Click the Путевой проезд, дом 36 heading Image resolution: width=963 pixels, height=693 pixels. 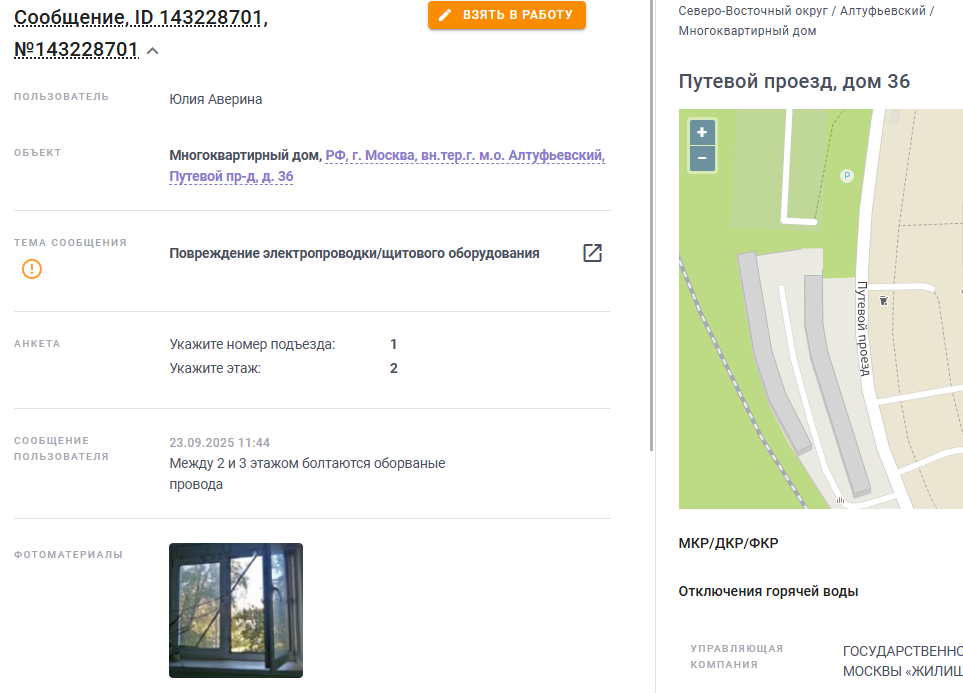(794, 81)
